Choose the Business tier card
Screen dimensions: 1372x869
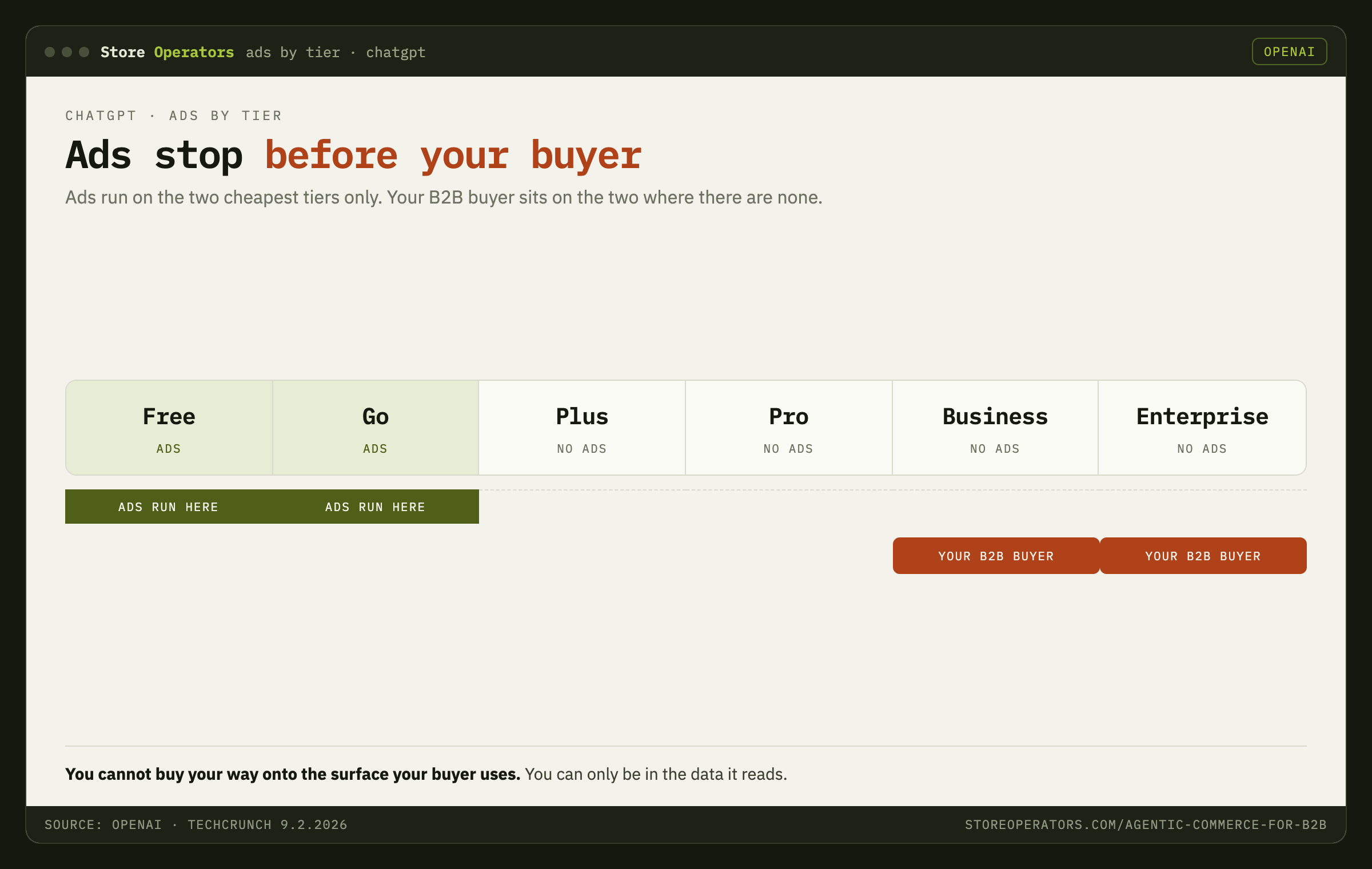click(x=995, y=428)
